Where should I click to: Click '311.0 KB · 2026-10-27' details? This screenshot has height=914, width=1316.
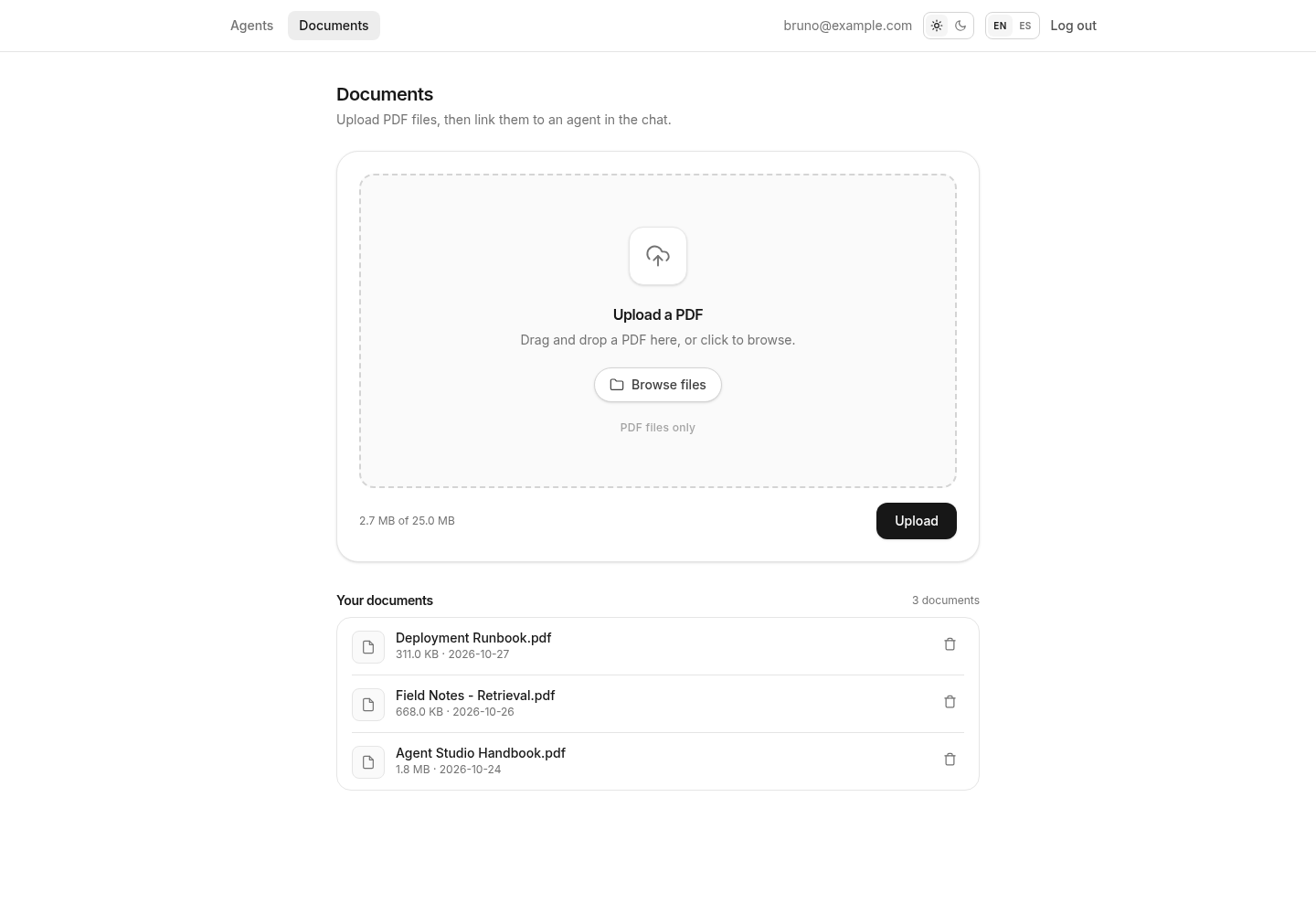pos(452,654)
